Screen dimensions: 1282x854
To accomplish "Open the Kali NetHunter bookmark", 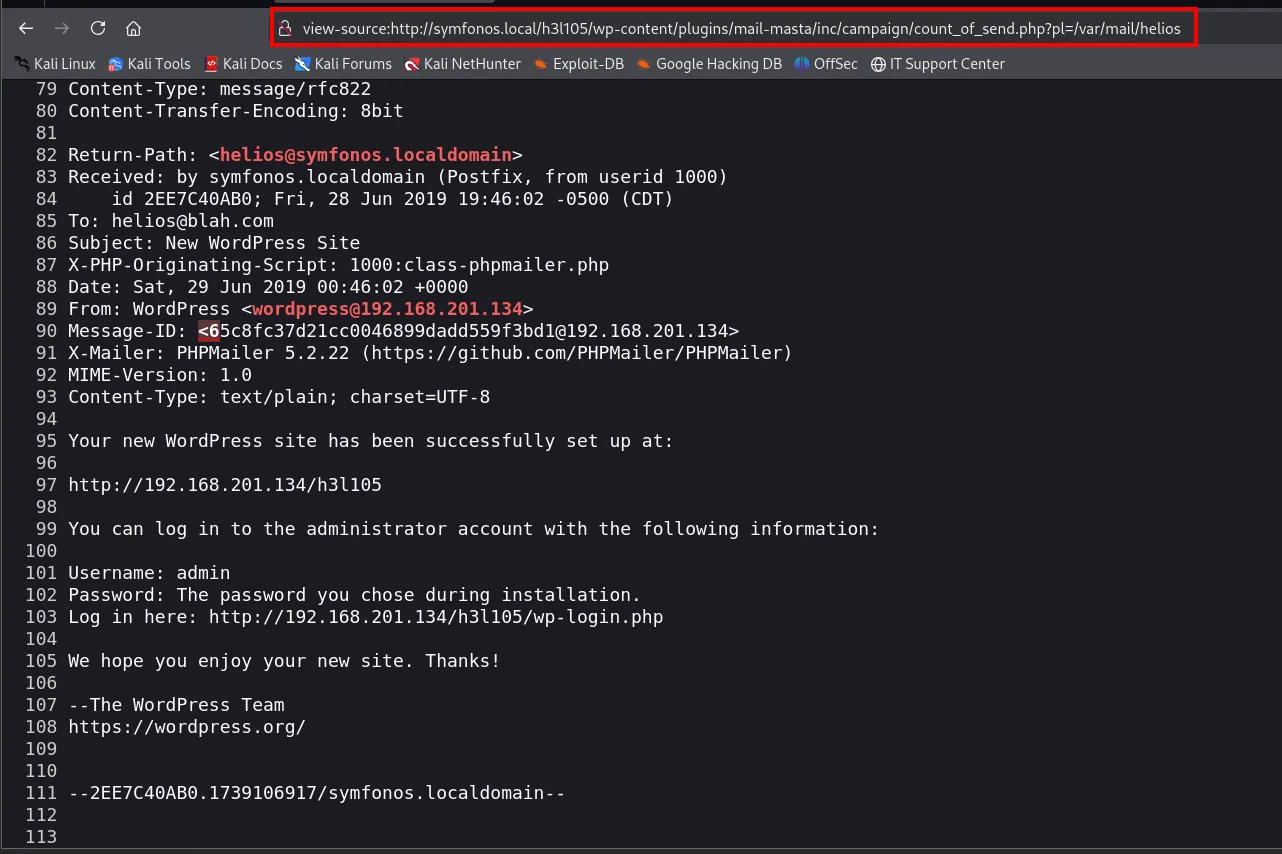I will (x=463, y=64).
